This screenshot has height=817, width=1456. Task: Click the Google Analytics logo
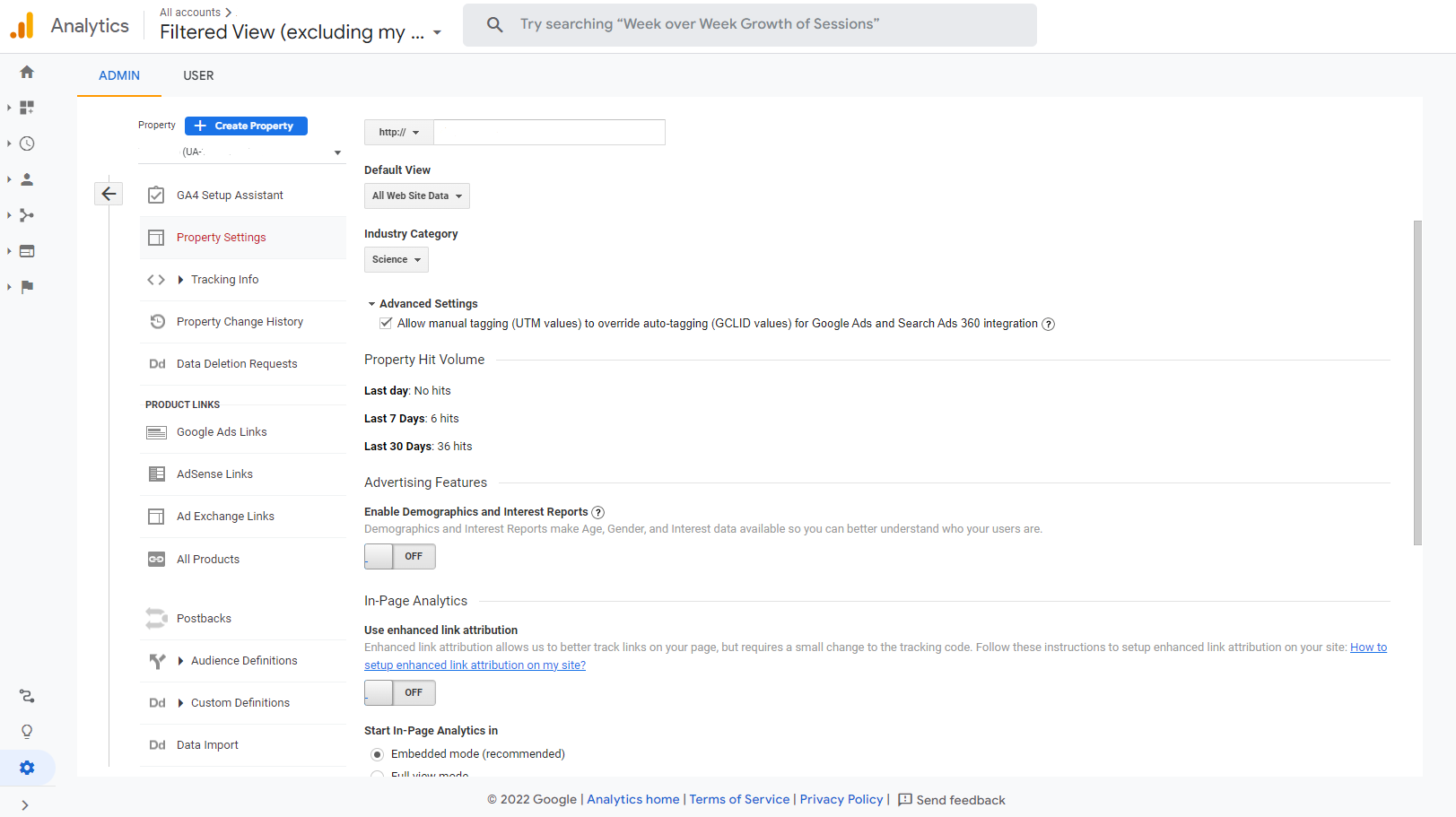22,26
